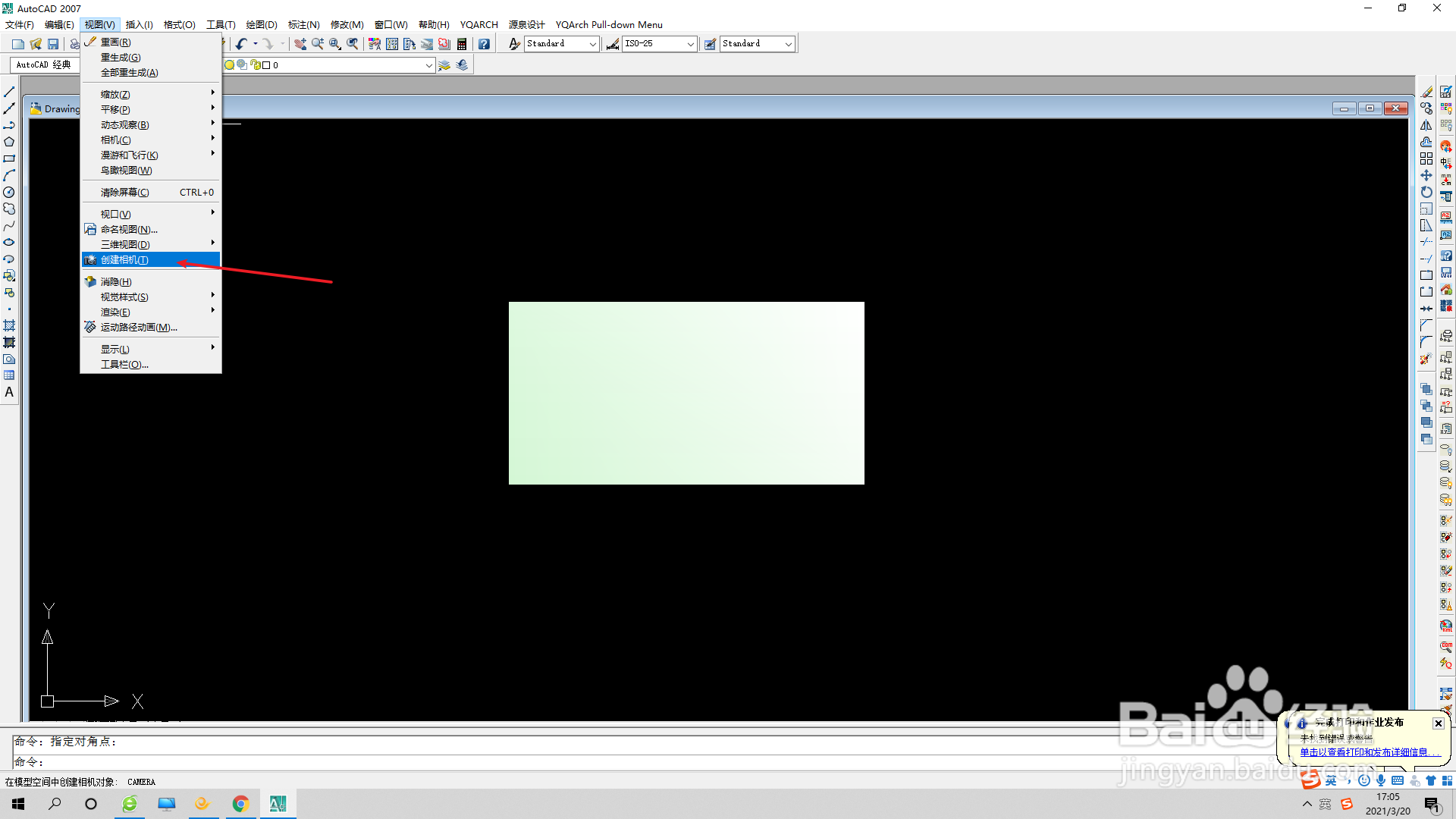
Task: Select the Circle draw tool
Action: [9, 193]
